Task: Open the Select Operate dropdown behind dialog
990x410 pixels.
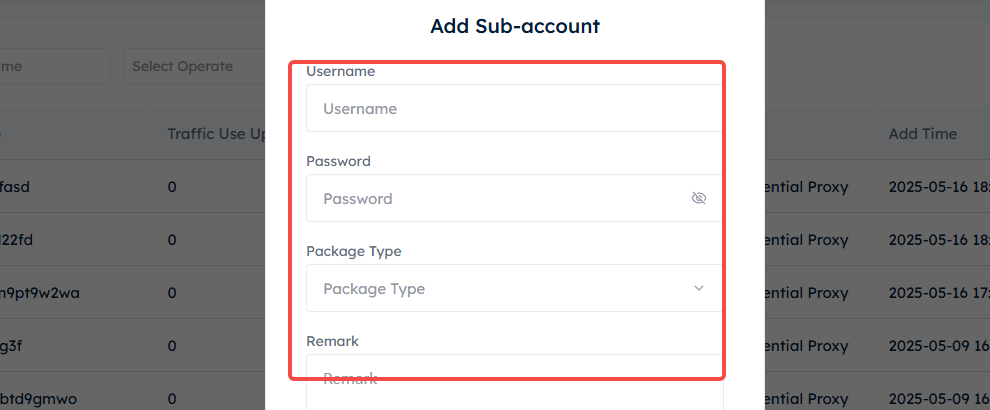Action: pos(194,66)
